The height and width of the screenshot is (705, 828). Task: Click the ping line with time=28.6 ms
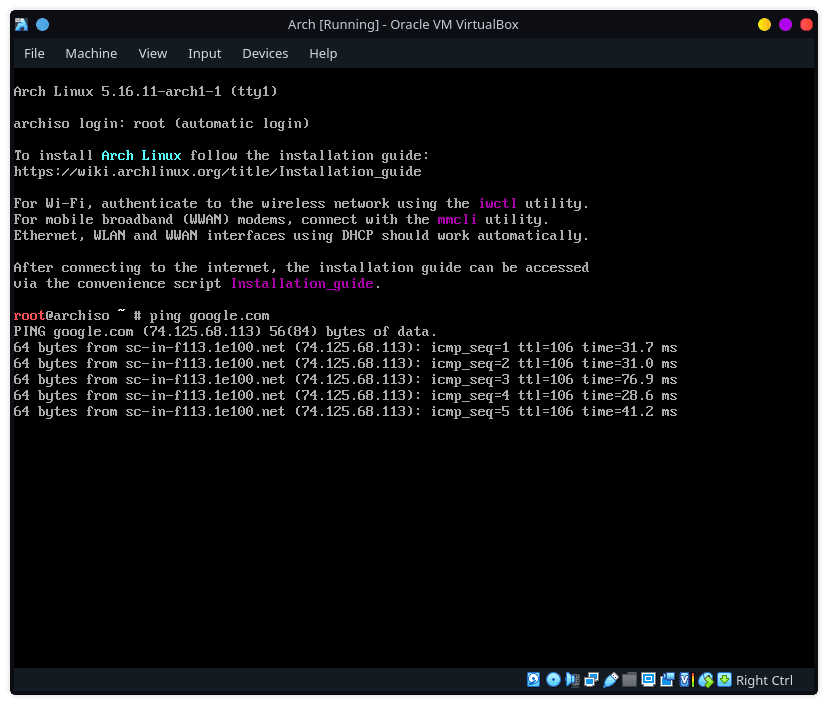[345, 396]
